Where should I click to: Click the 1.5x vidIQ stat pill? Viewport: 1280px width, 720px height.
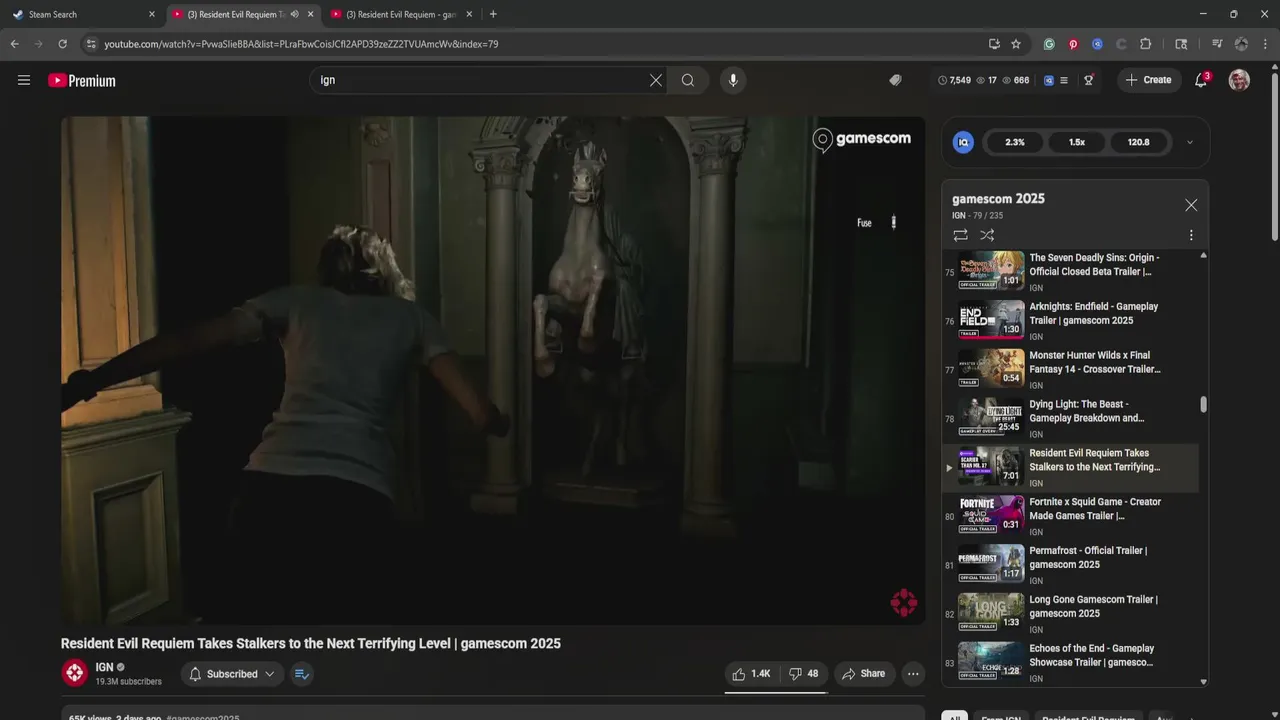click(1077, 142)
